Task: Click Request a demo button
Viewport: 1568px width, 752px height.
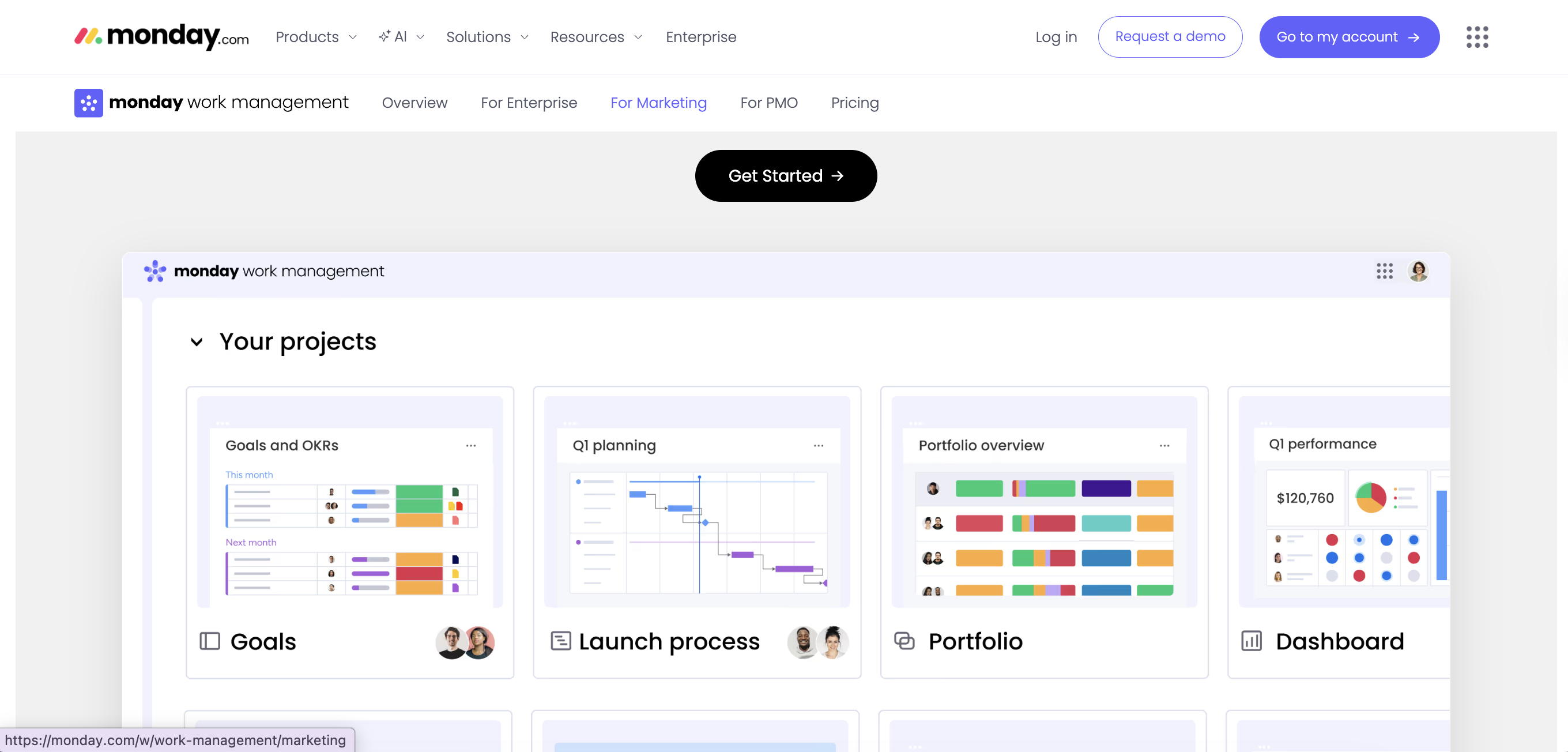Action: tap(1169, 37)
